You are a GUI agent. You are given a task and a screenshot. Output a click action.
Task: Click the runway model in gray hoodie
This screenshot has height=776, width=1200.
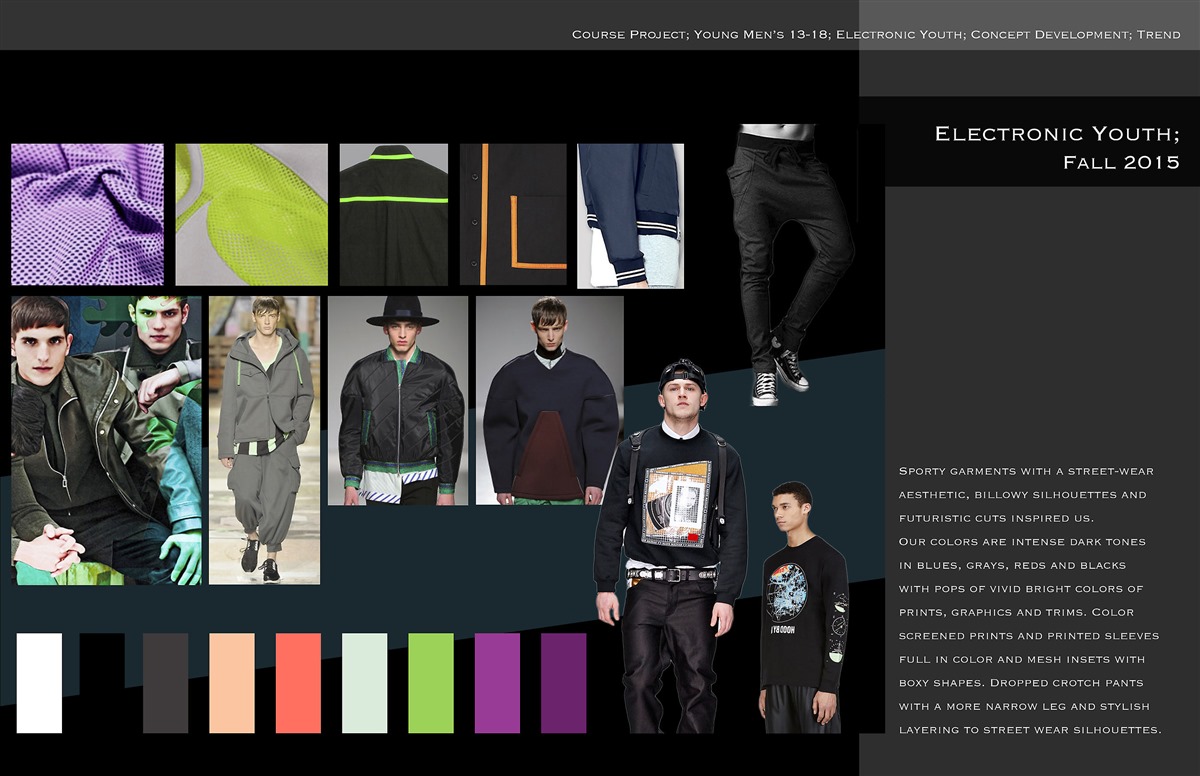[264, 440]
